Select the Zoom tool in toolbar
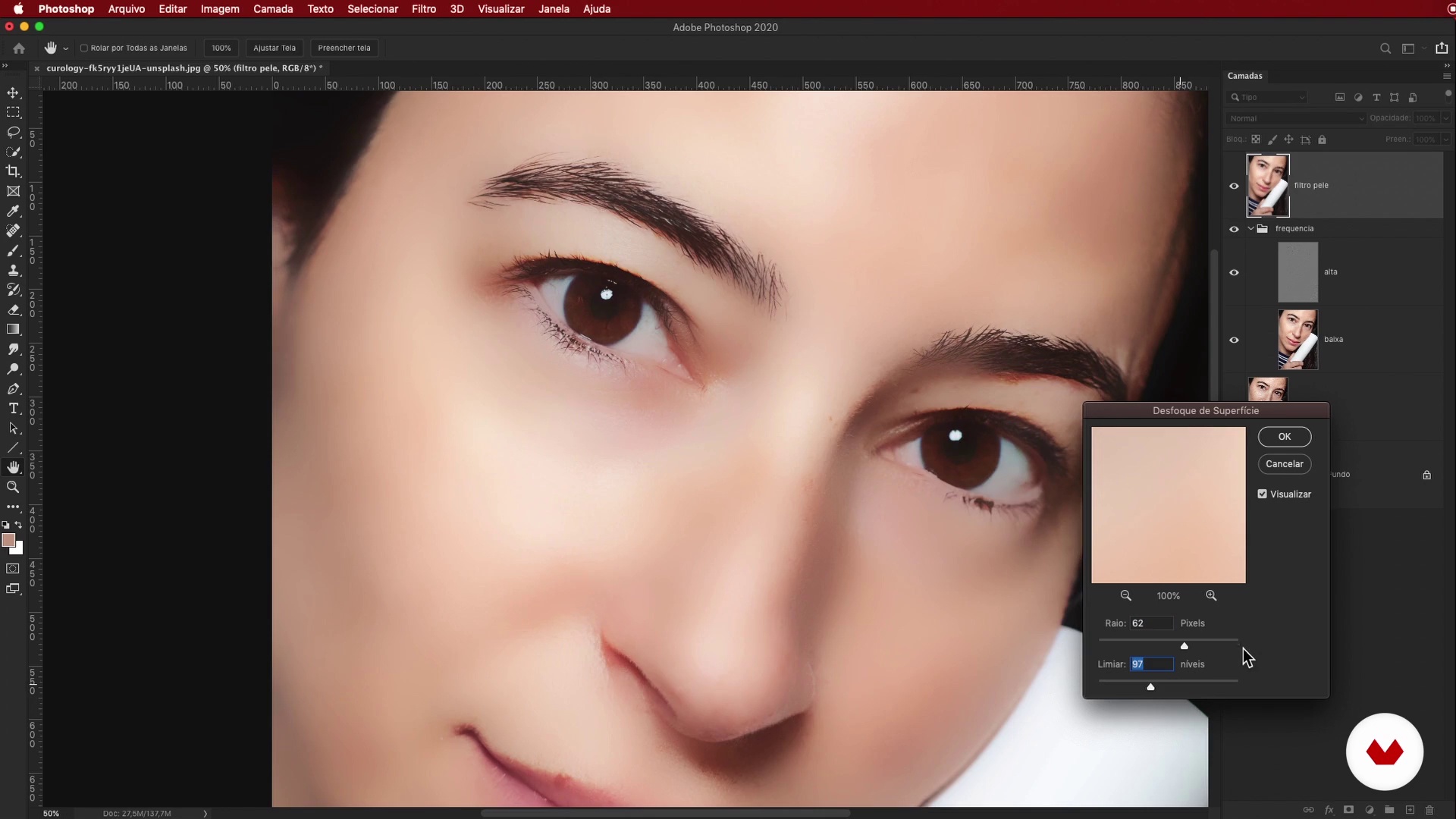 click(13, 487)
